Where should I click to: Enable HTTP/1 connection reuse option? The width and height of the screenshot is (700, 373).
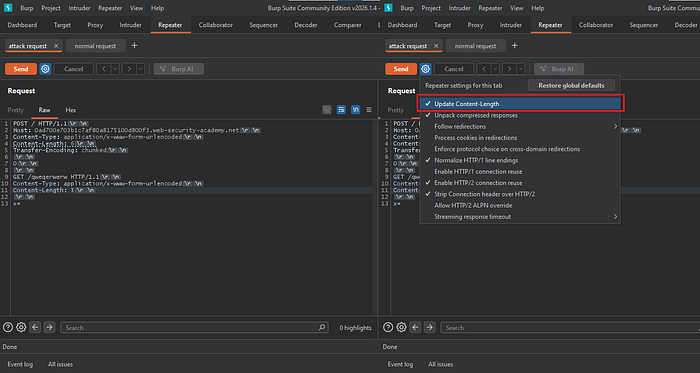[520, 171]
